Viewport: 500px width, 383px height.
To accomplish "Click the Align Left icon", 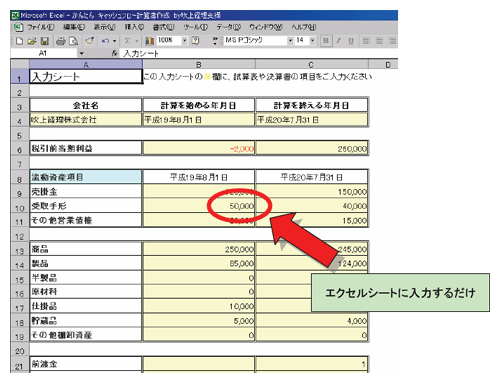I will pos(366,41).
